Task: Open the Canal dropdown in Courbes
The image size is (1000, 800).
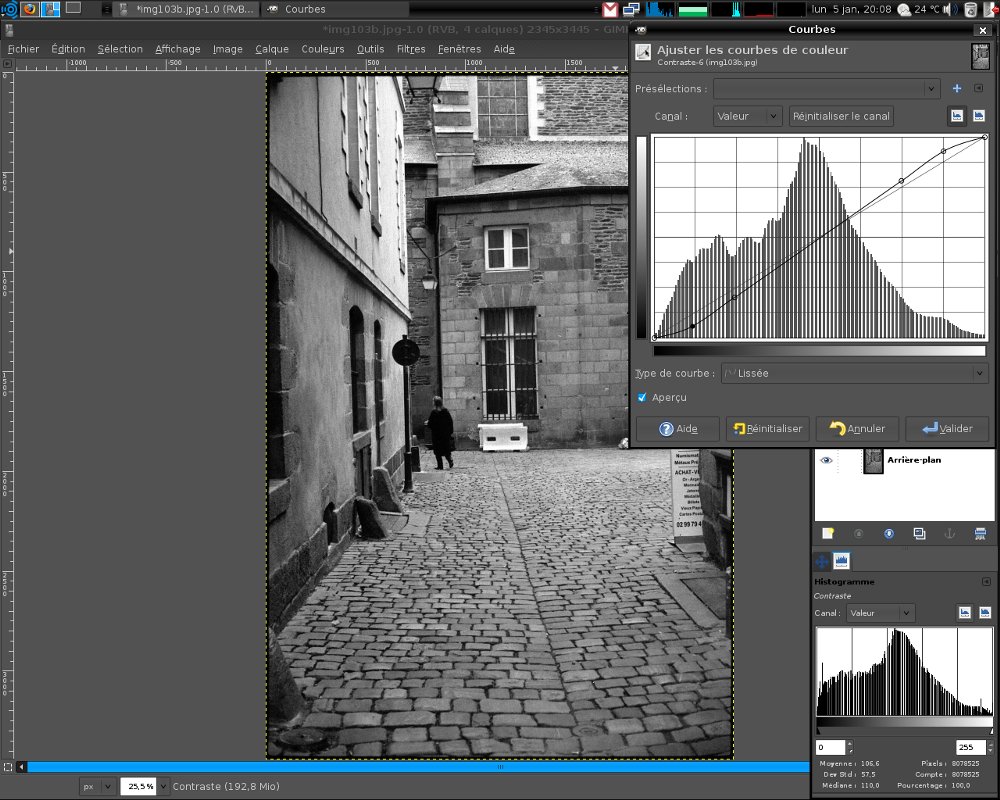Action: click(x=747, y=116)
